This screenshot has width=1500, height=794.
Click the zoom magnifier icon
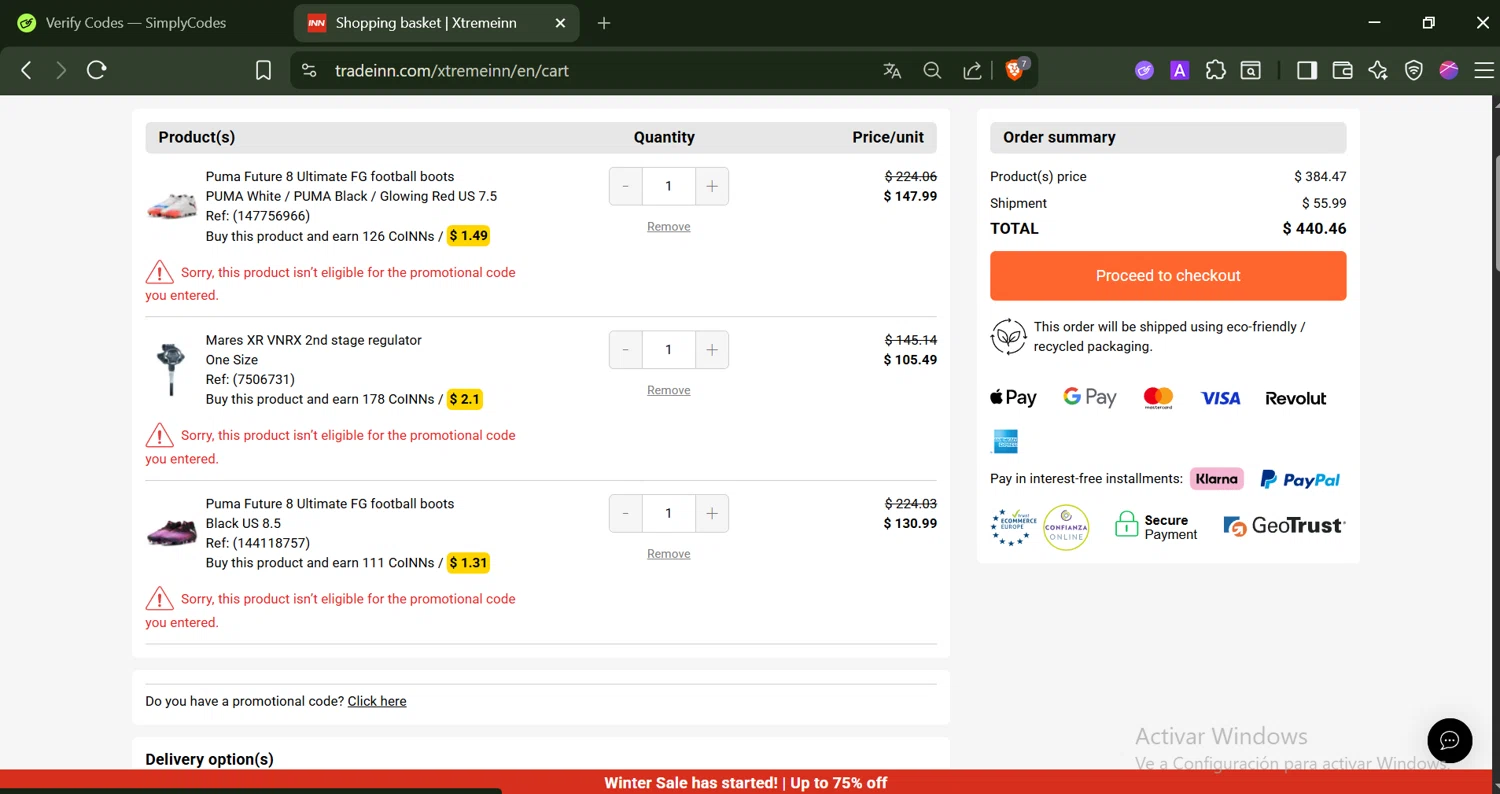[x=932, y=71]
